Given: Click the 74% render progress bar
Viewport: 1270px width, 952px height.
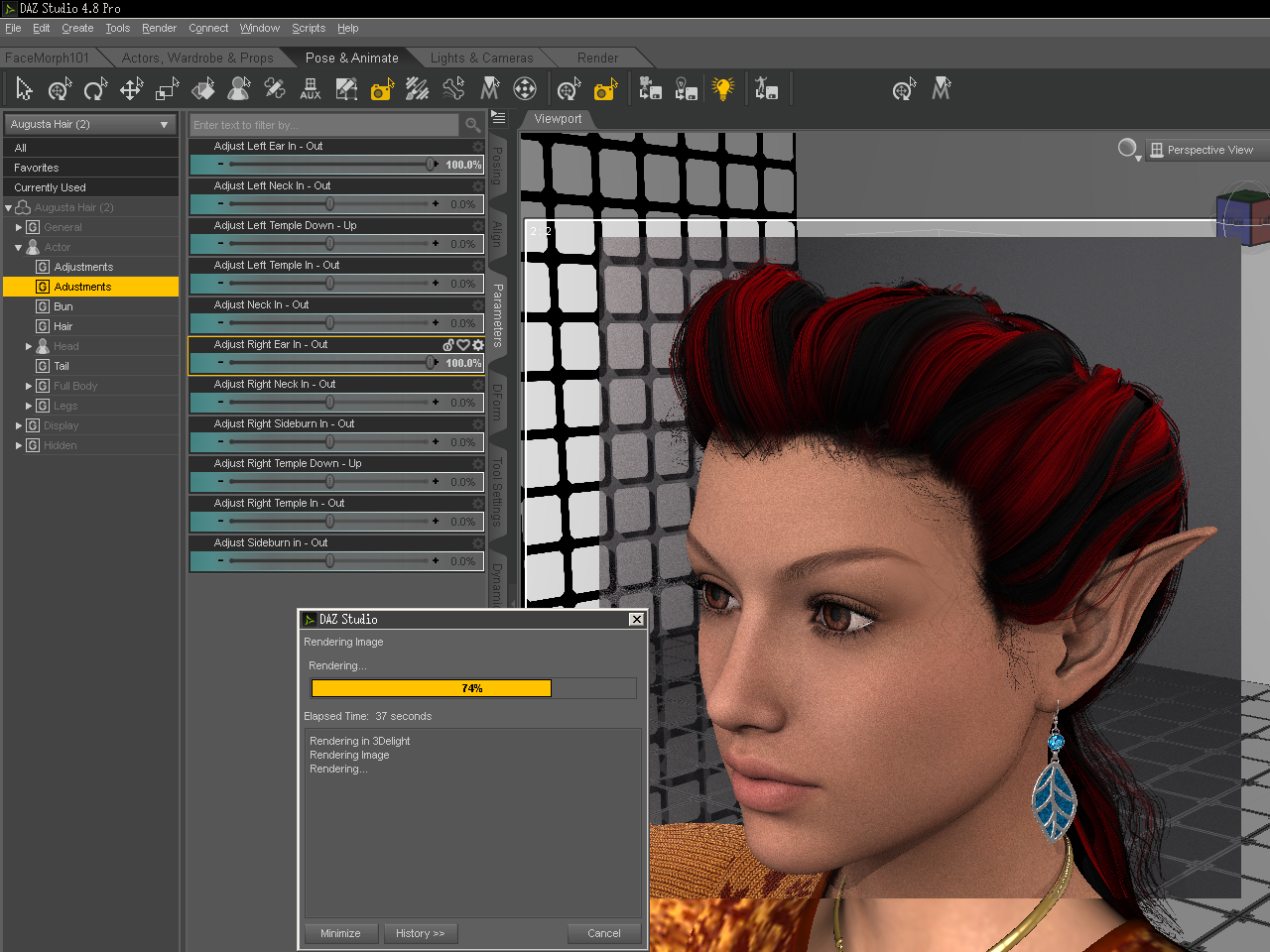Looking at the screenshot, I should pyautogui.click(x=473, y=688).
